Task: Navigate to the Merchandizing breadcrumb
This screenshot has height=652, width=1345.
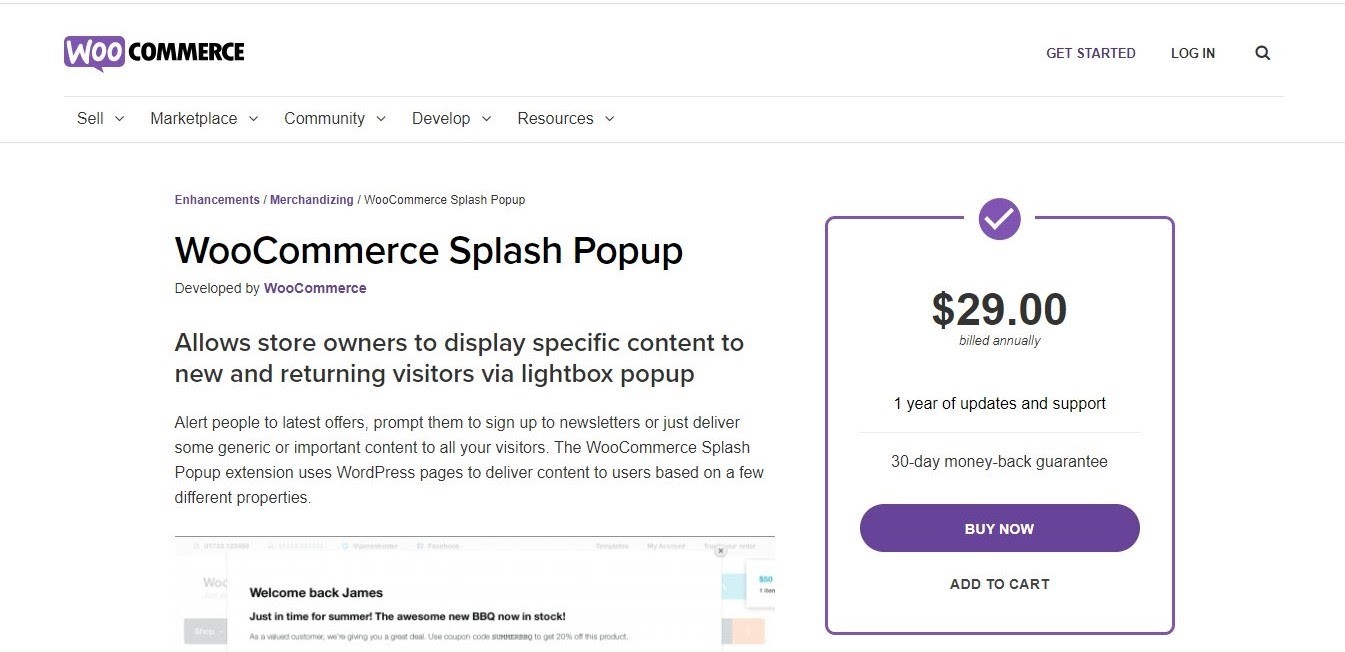Action: point(311,200)
